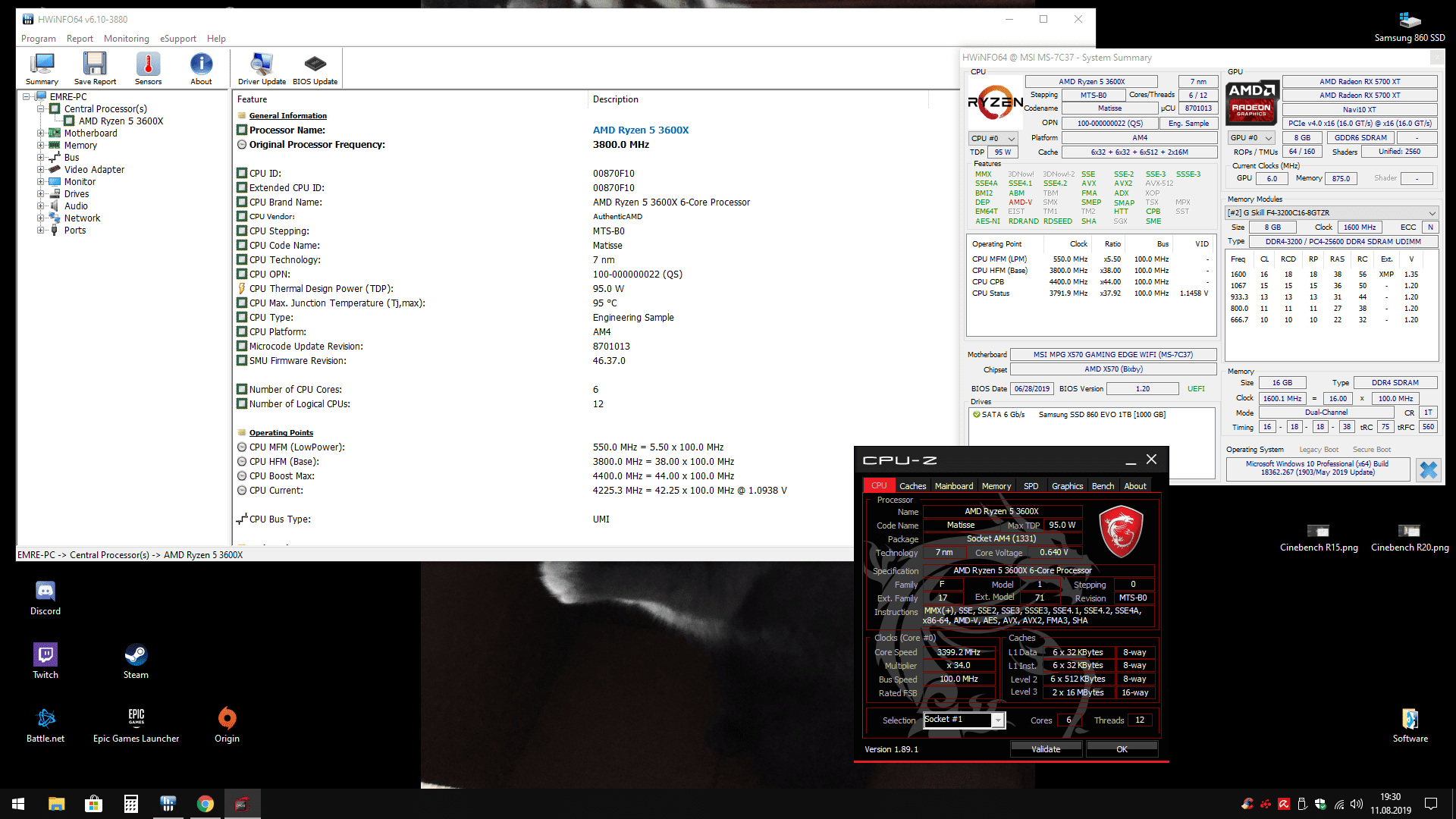Switch to the Mainboard tab in CPU-Z

[953, 486]
